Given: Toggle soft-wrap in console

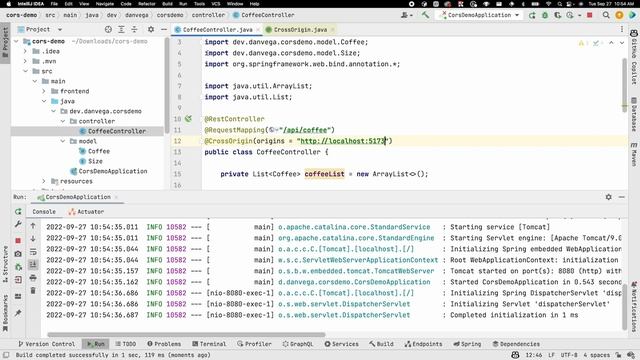Looking at the screenshot, I should [33, 252].
